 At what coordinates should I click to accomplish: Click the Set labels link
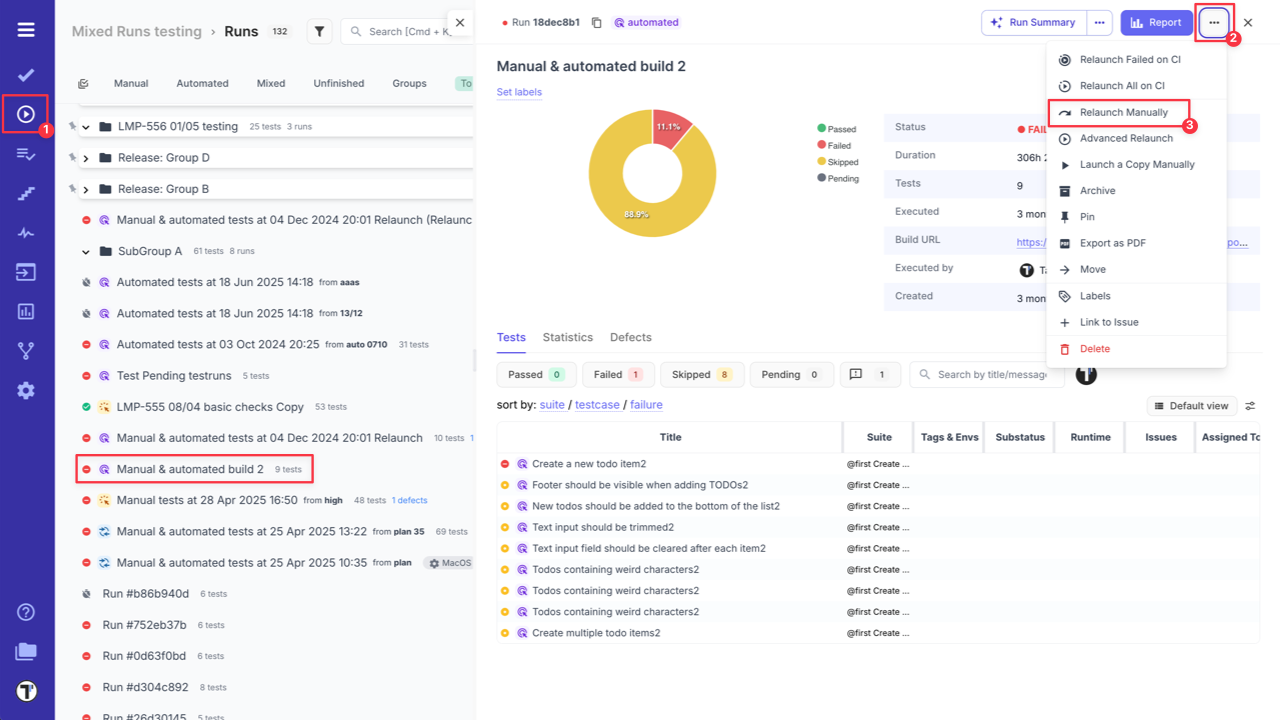[x=518, y=91]
